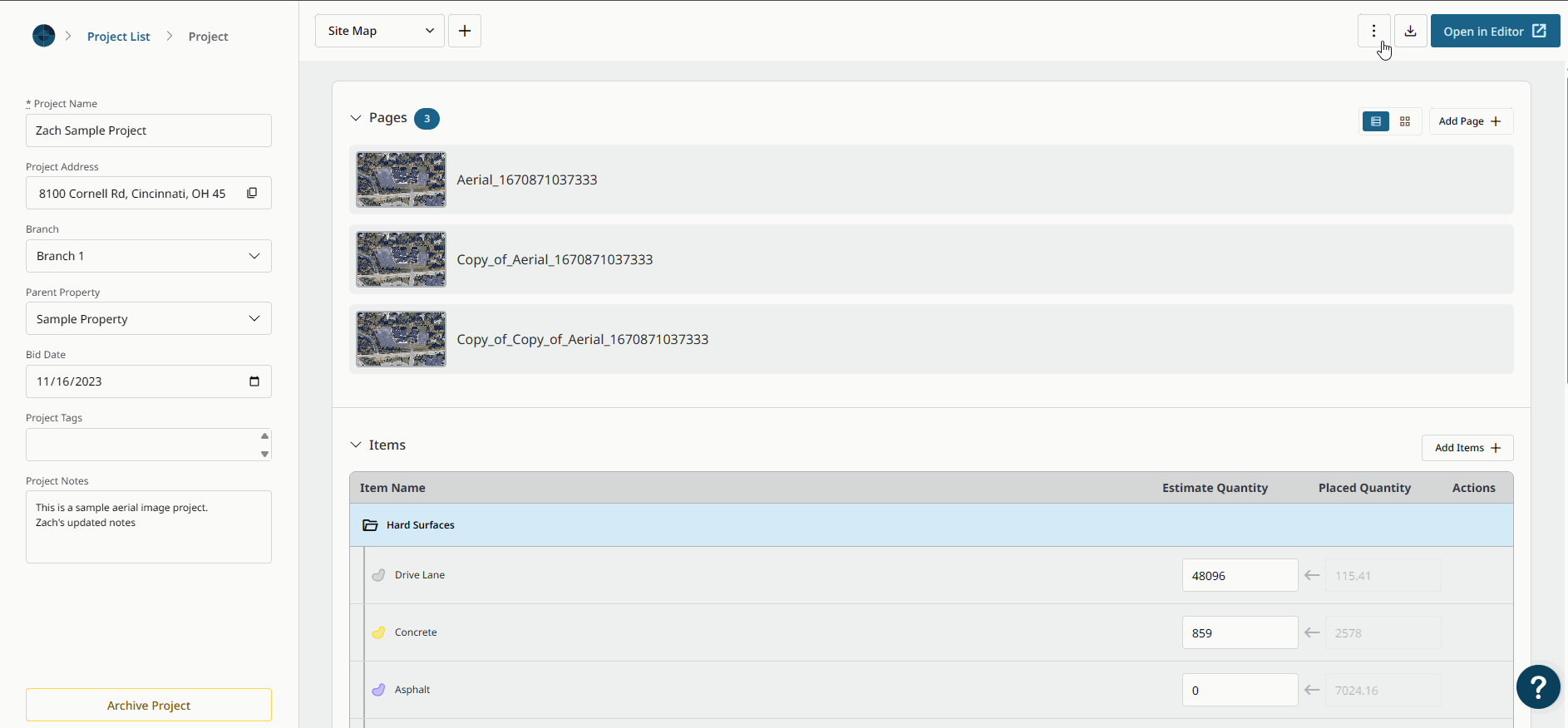This screenshot has width=1568, height=728.
Task: Copy placed quantity arrow for Asphalt
Action: pos(1312,690)
